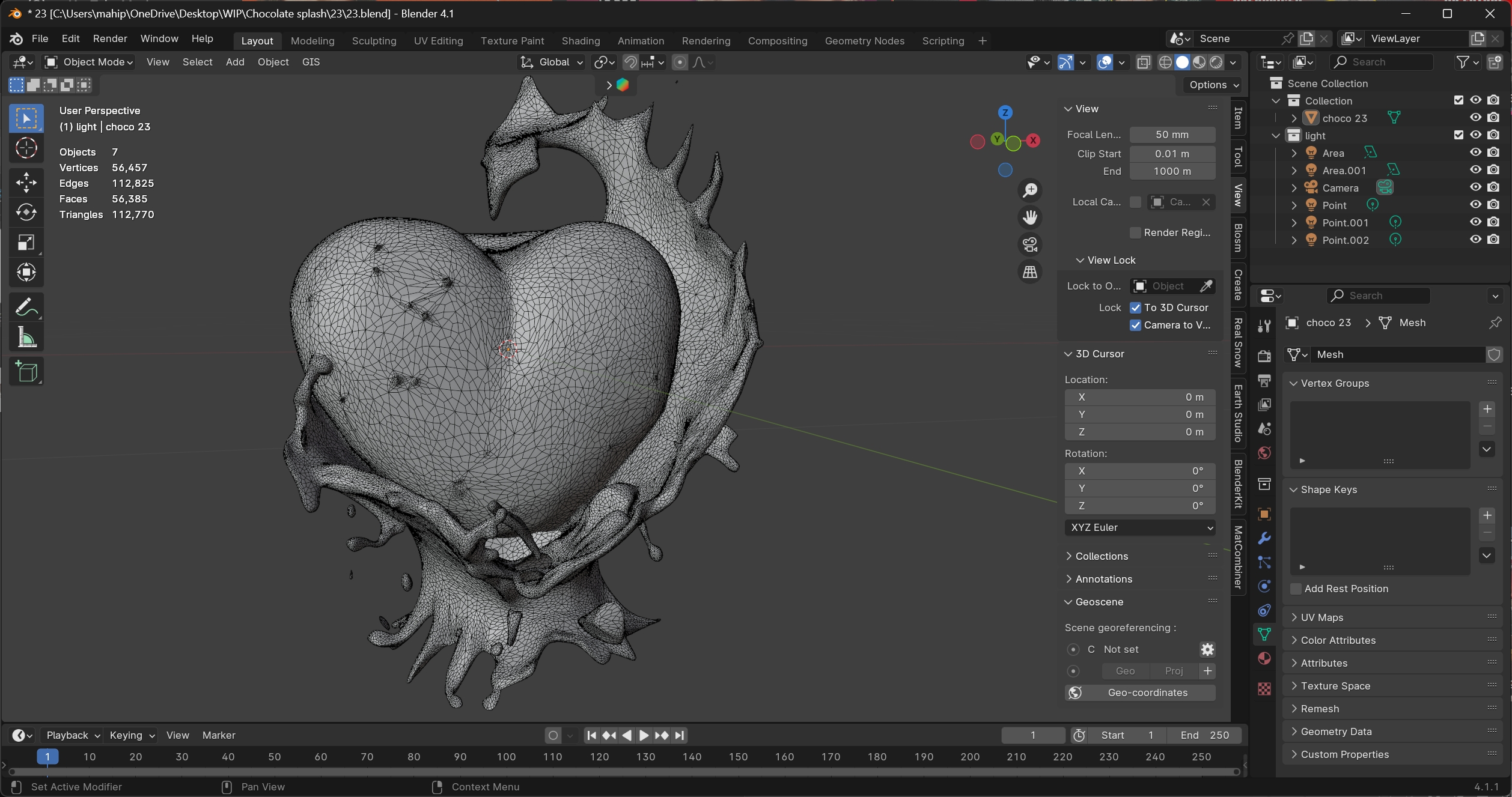Open the XYZ Euler rotation dropdown
The image size is (1512, 797).
[x=1140, y=527]
